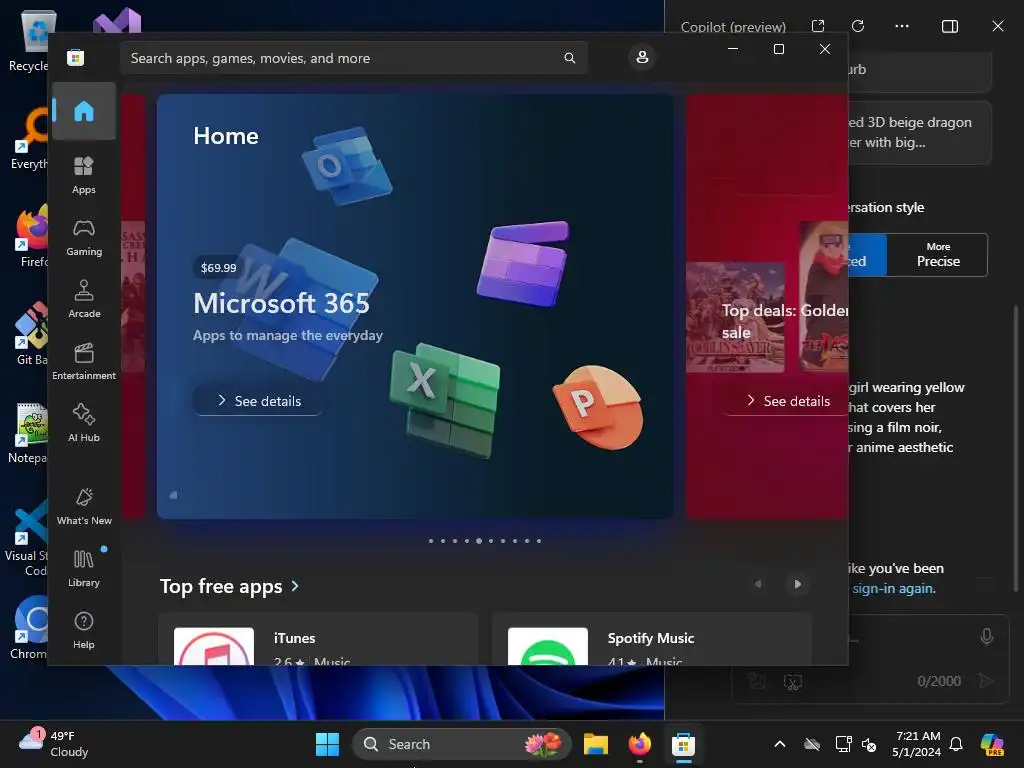The width and height of the screenshot is (1024, 768).
Task: Expand the Top free apps list
Action: (229, 586)
